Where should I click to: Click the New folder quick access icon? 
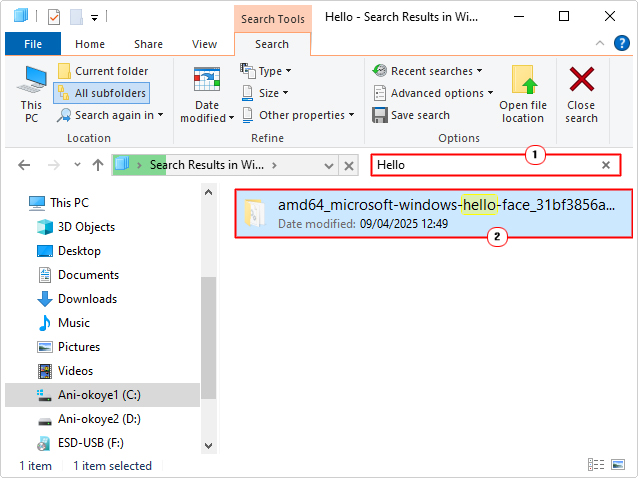tap(76, 17)
